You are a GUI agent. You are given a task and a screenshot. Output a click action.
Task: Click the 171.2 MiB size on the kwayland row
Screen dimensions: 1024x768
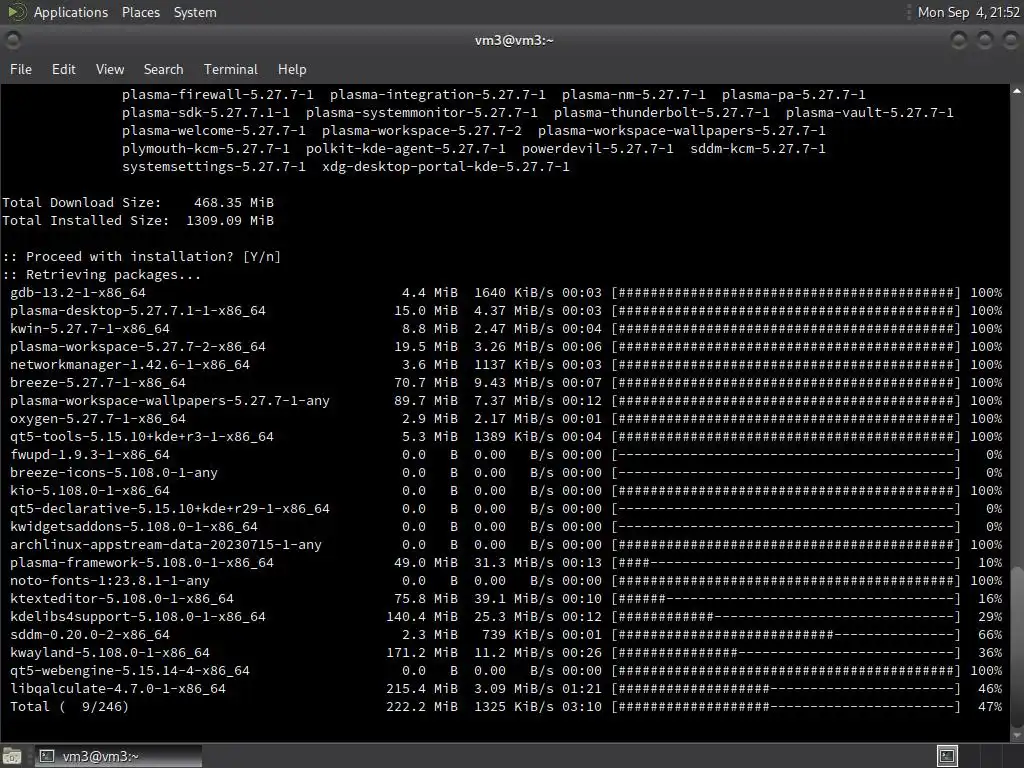point(422,652)
